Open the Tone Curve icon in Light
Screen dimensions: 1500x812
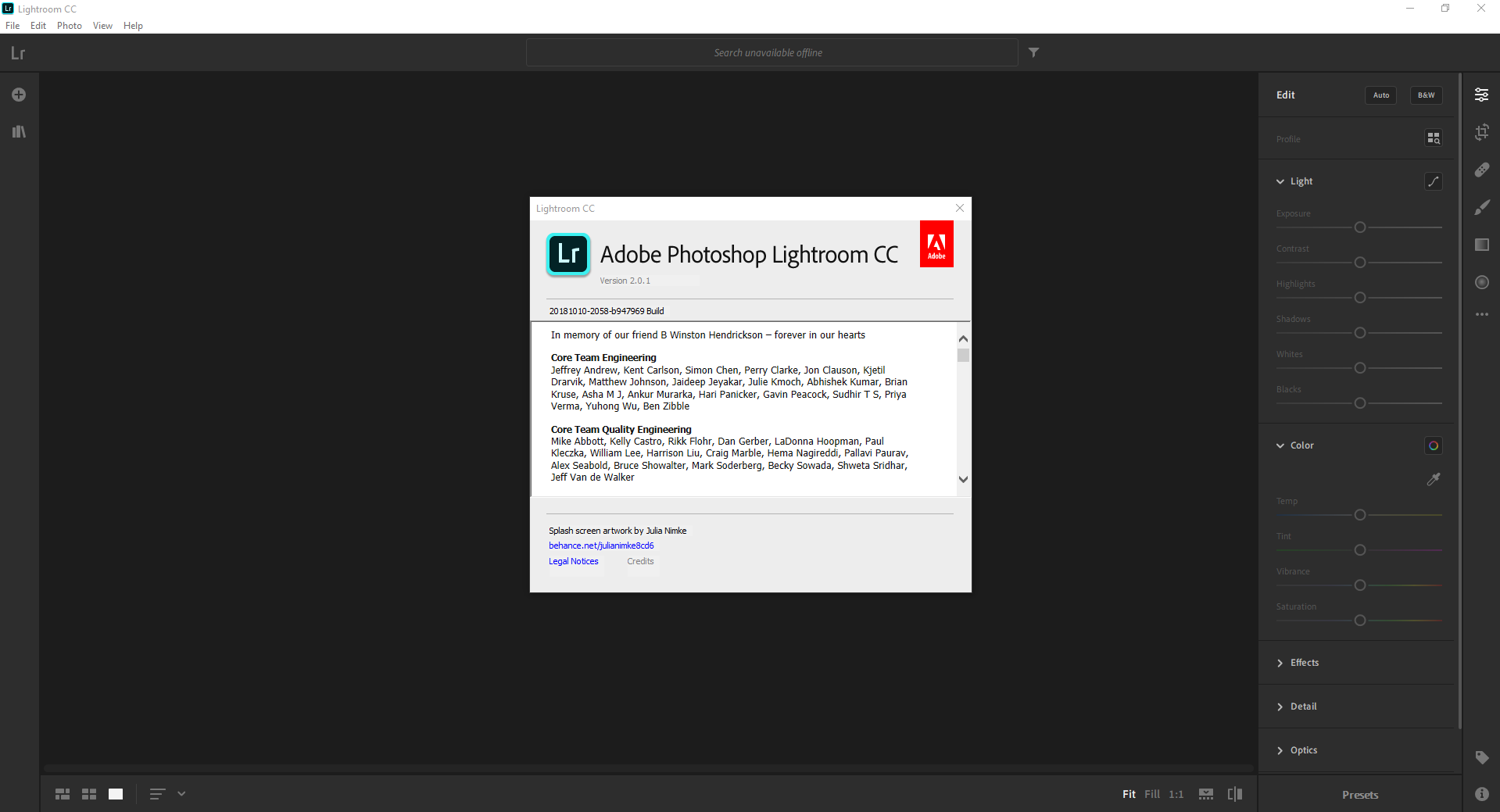click(1433, 181)
